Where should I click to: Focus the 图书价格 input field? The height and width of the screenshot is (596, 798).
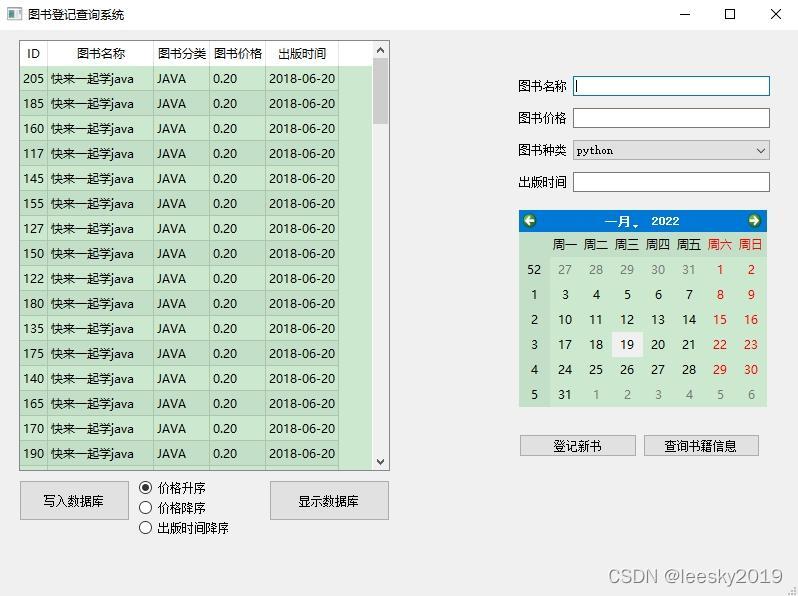click(671, 118)
